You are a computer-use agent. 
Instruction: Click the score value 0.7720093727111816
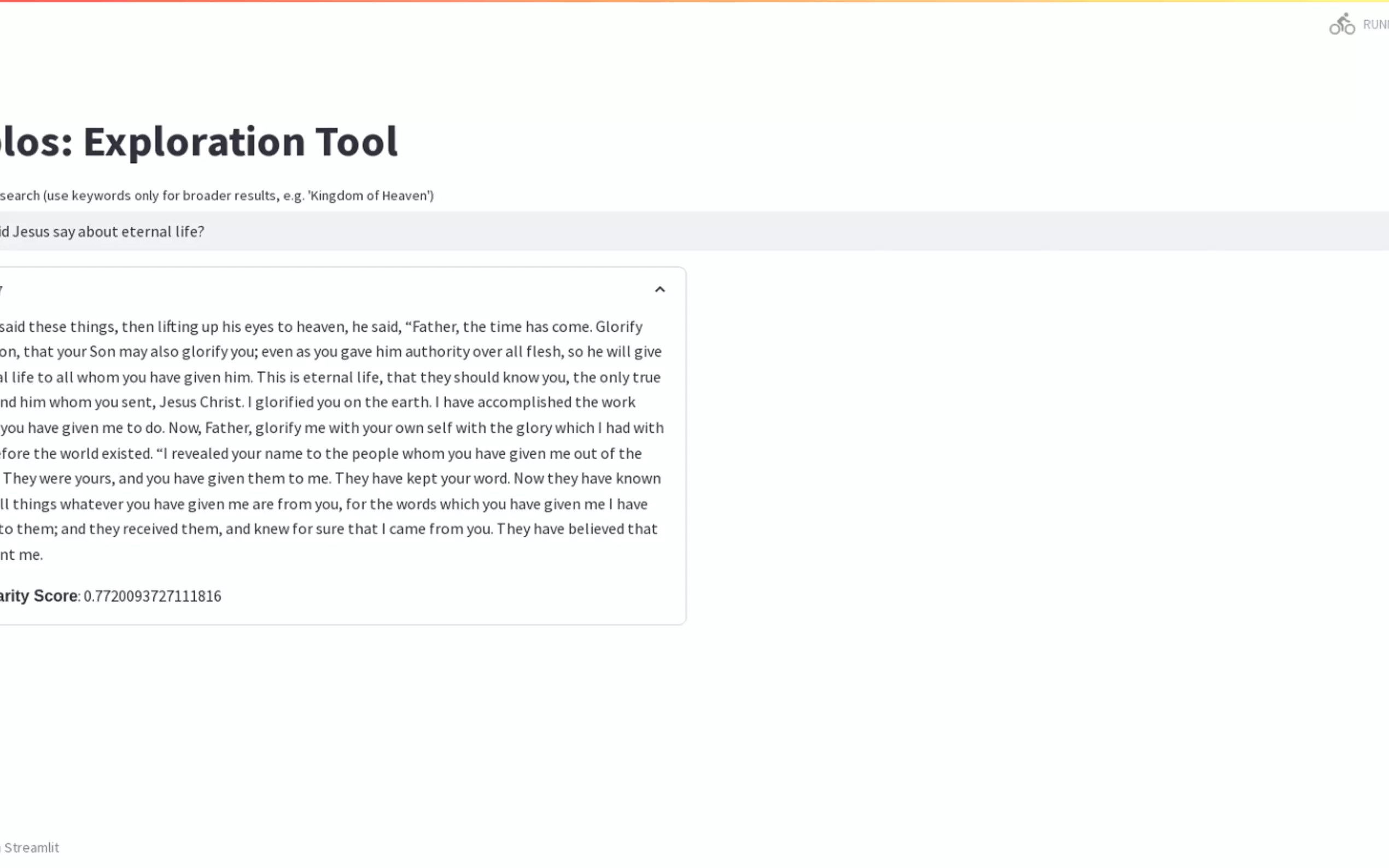pyautogui.click(x=152, y=596)
